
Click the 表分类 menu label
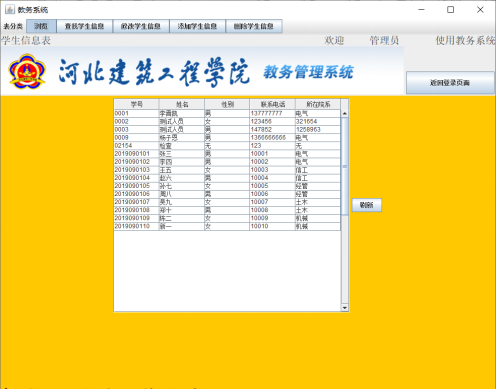13,26
